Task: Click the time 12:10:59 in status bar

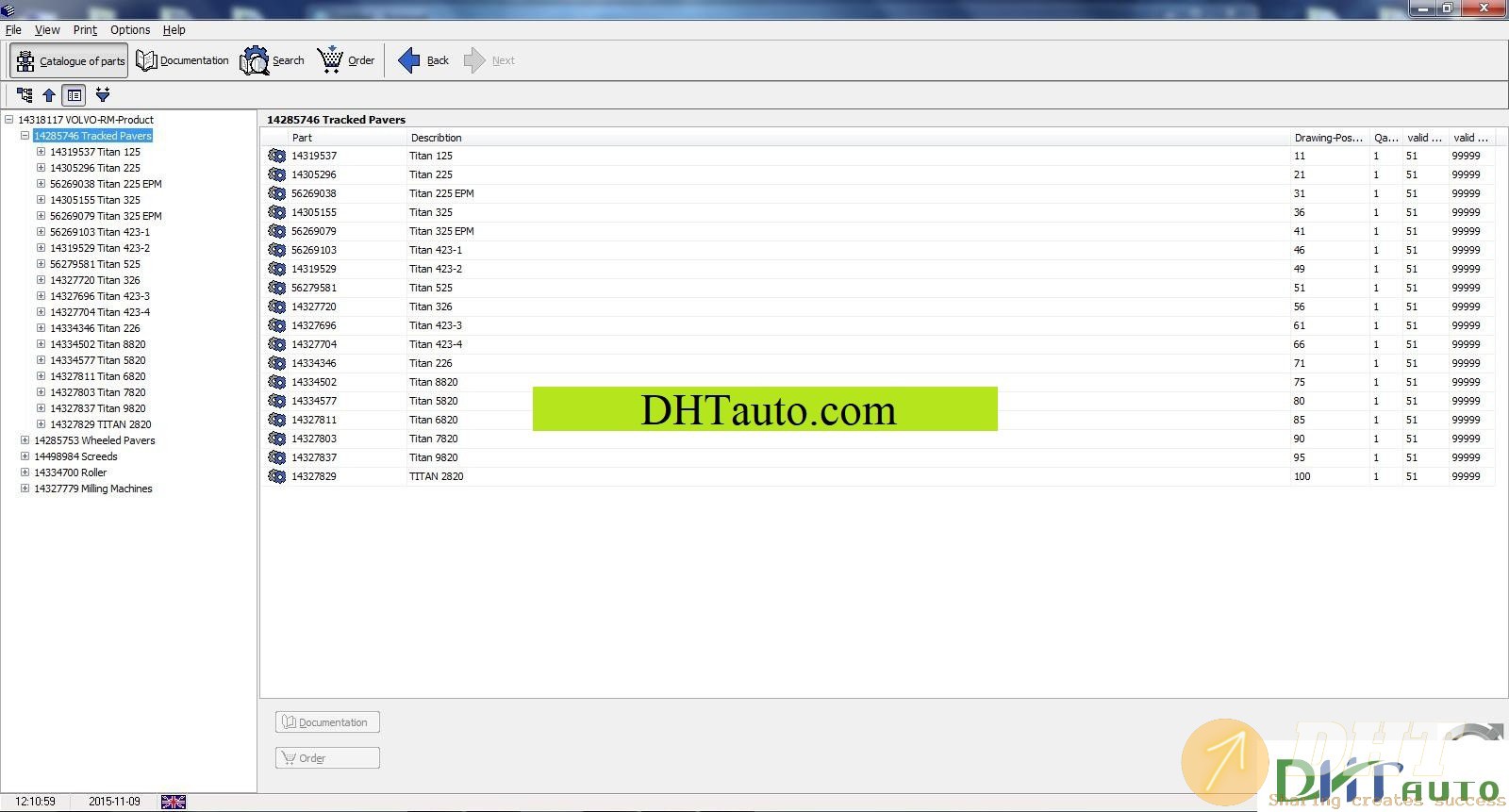Action: 35,802
